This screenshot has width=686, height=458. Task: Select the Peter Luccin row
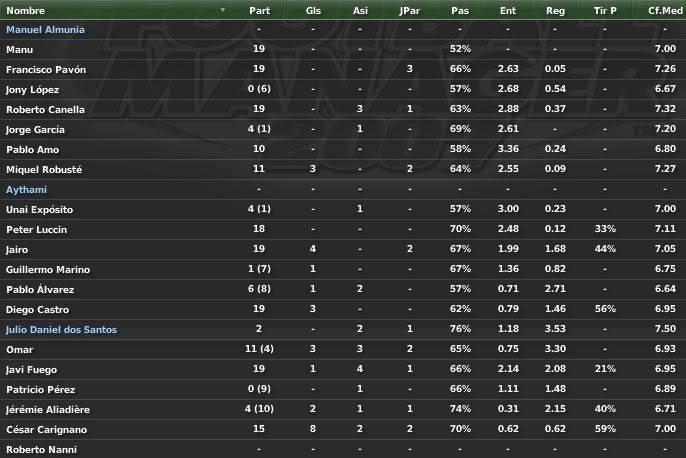tap(343, 229)
